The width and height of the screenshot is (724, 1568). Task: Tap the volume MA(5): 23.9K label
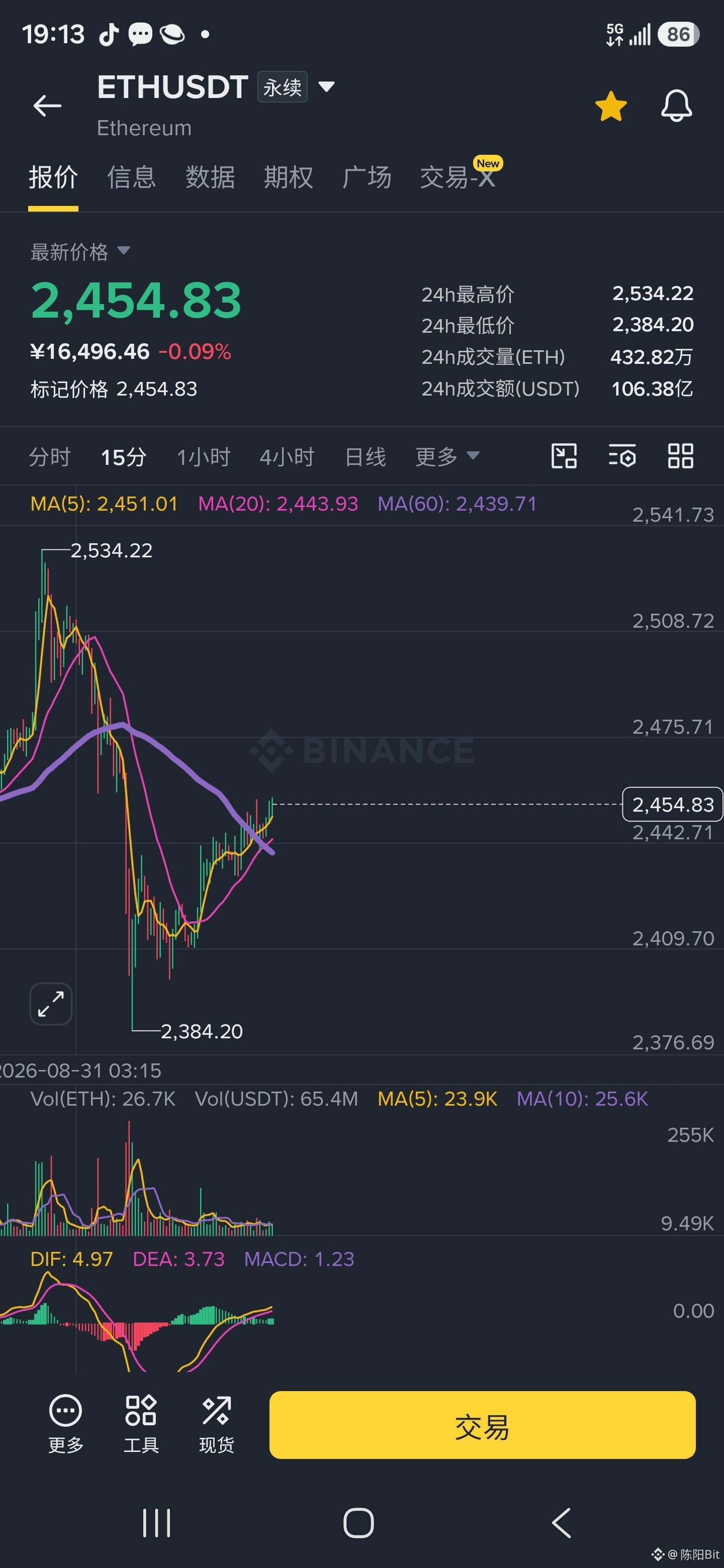coord(437,1099)
